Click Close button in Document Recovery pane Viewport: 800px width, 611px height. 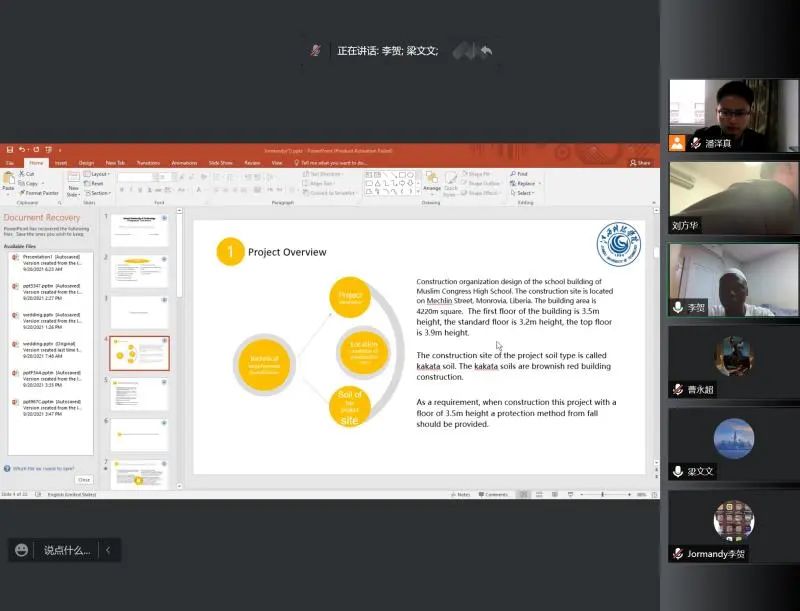84,479
